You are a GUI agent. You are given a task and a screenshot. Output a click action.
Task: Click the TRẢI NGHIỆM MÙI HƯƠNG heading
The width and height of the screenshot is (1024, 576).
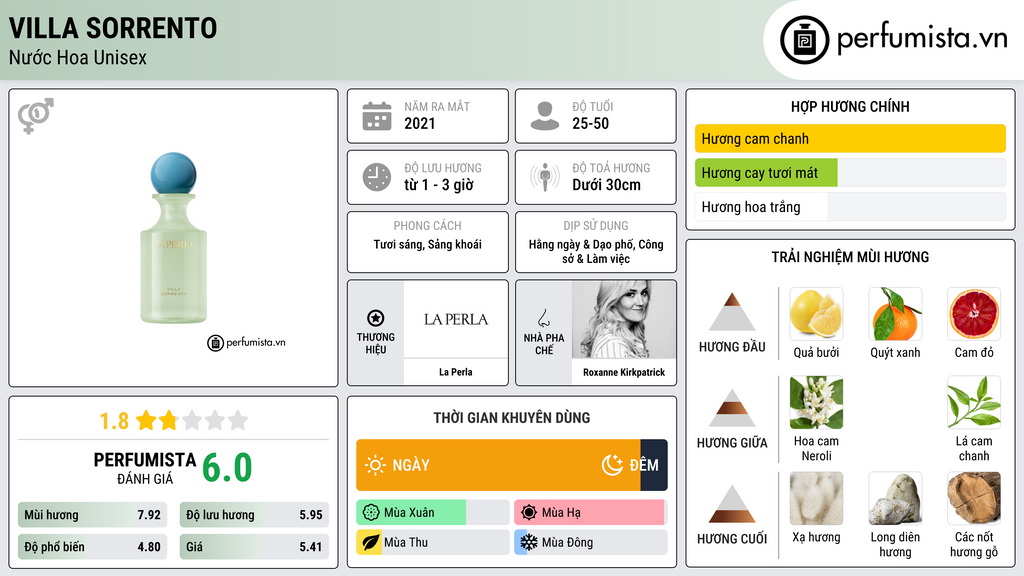850,257
